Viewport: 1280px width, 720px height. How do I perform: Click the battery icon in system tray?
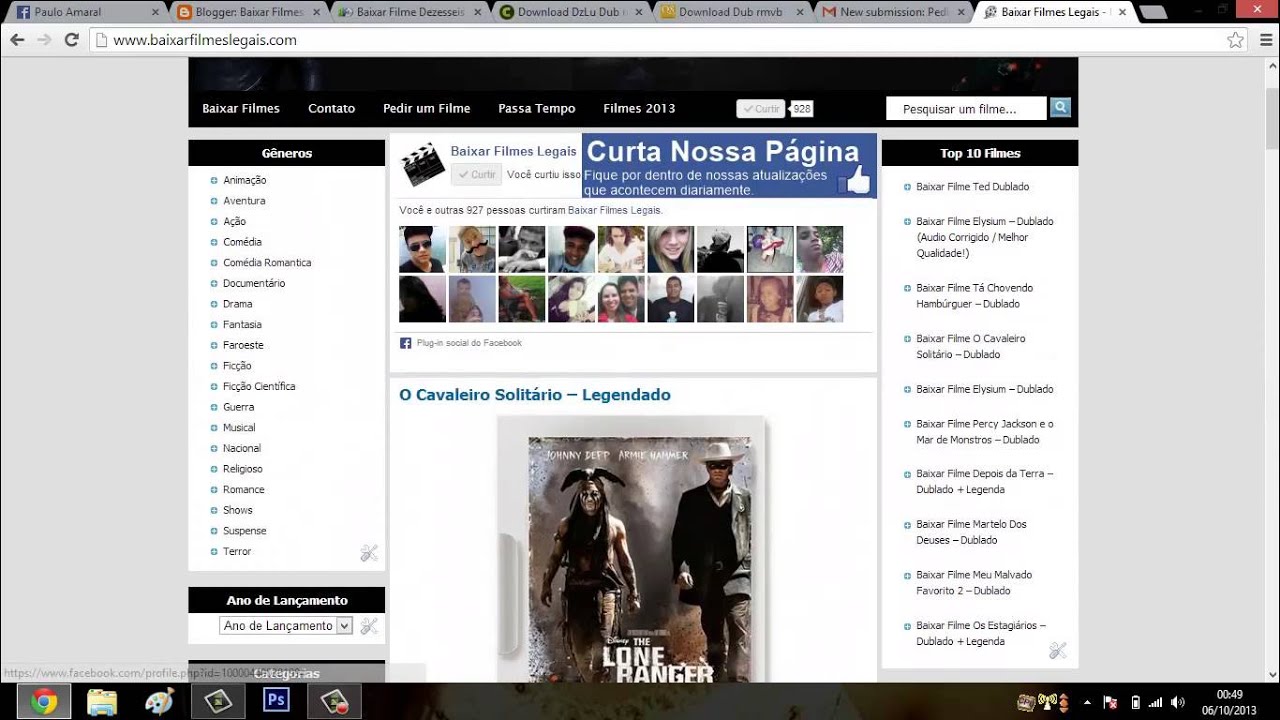tap(1135, 702)
